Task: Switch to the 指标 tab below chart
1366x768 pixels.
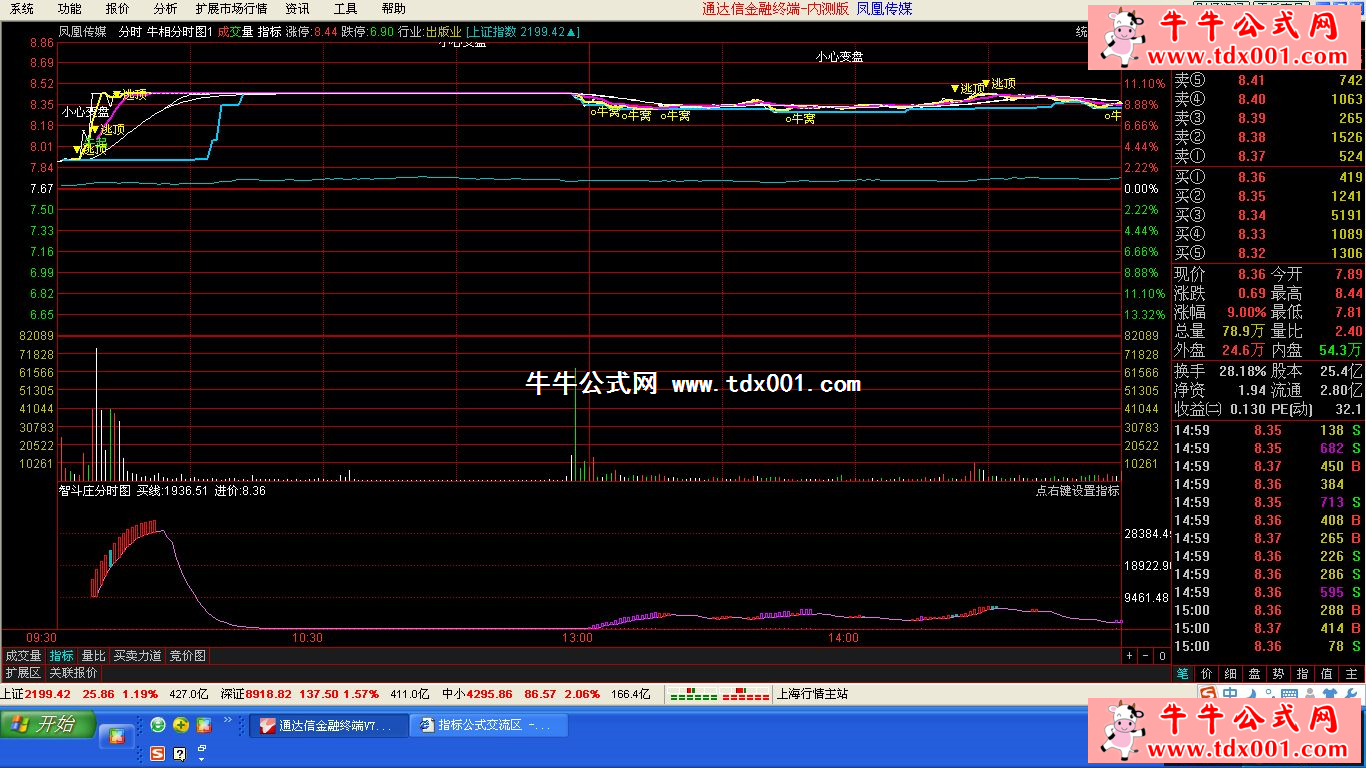Action: tap(62, 656)
